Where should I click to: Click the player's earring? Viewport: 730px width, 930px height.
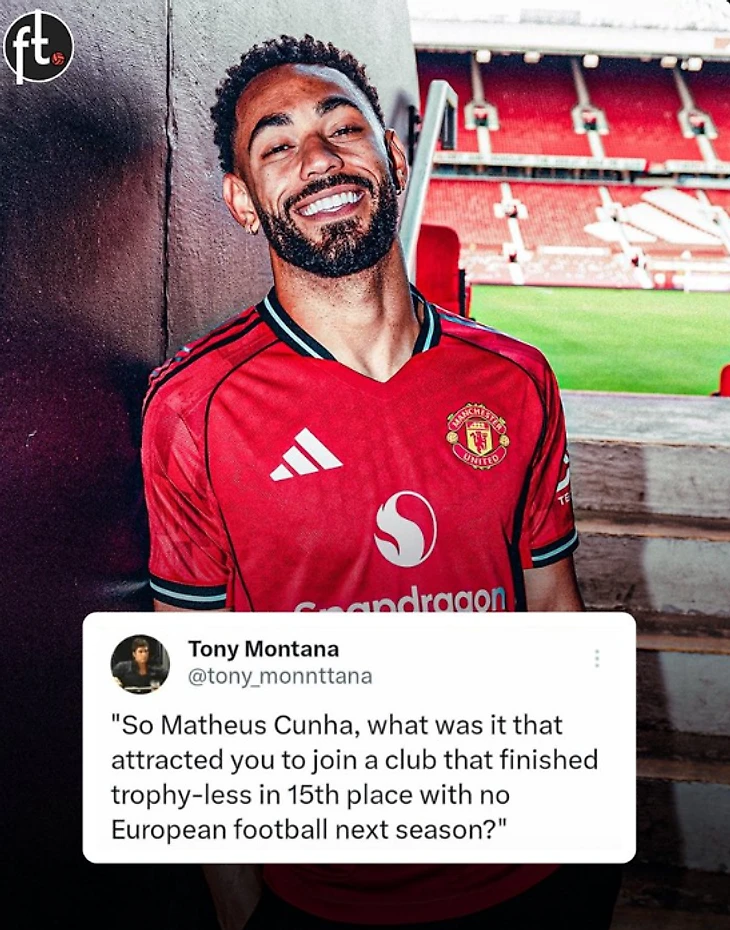pyautogui.click(x=253, y=228)
